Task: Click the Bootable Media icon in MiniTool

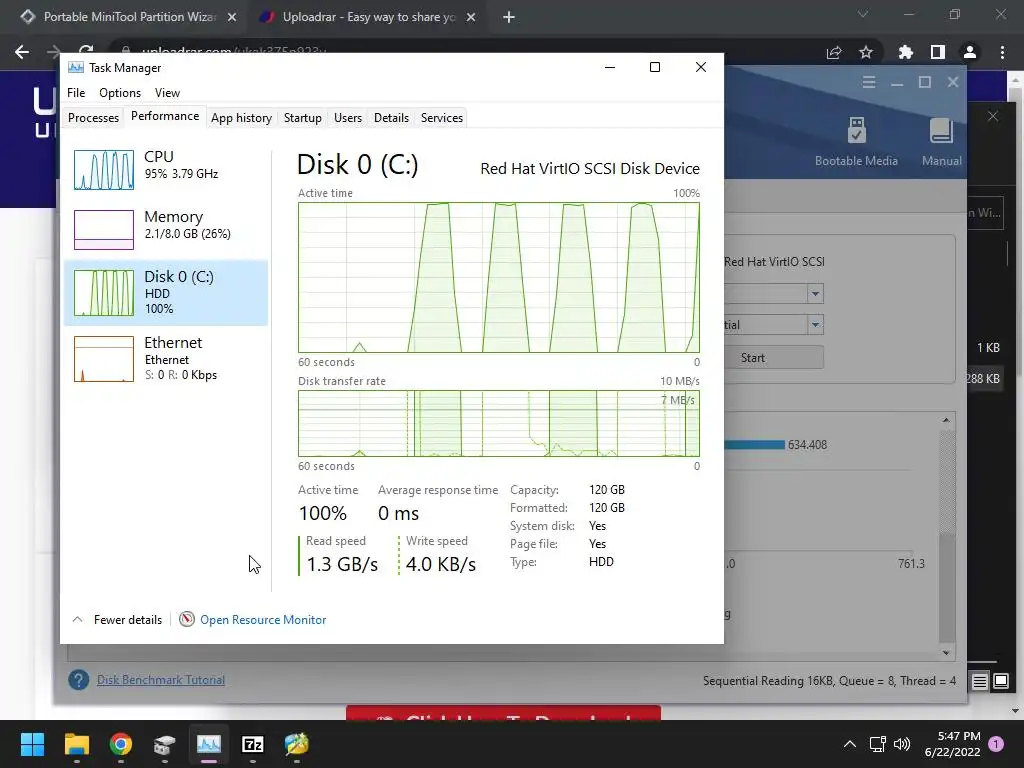Action: click(x=856, y=131)
